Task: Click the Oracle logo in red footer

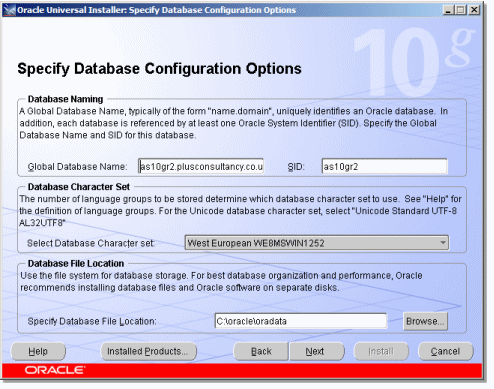Action: pos(55,370)
